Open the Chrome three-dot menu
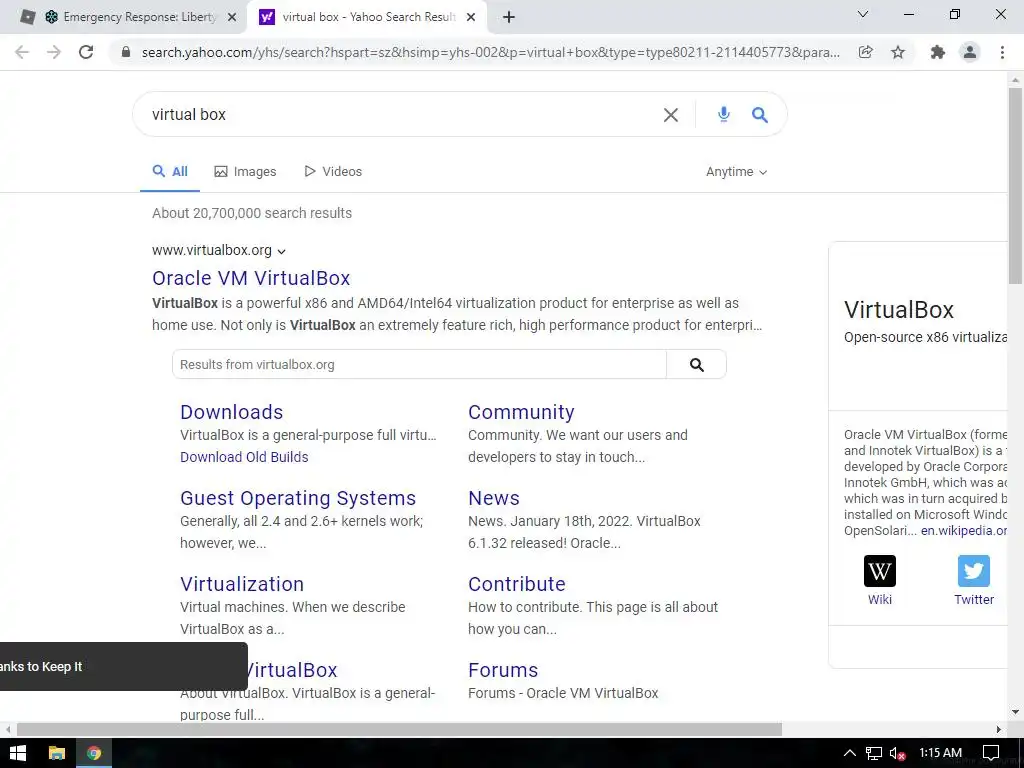The width and height of the screenshot is (1024, 768). click(1002, 52)
